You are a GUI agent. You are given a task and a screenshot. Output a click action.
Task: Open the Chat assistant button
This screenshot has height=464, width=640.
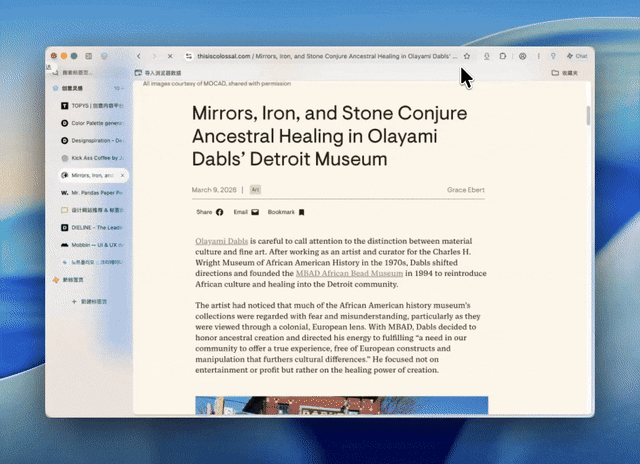[x=577, y=56]
